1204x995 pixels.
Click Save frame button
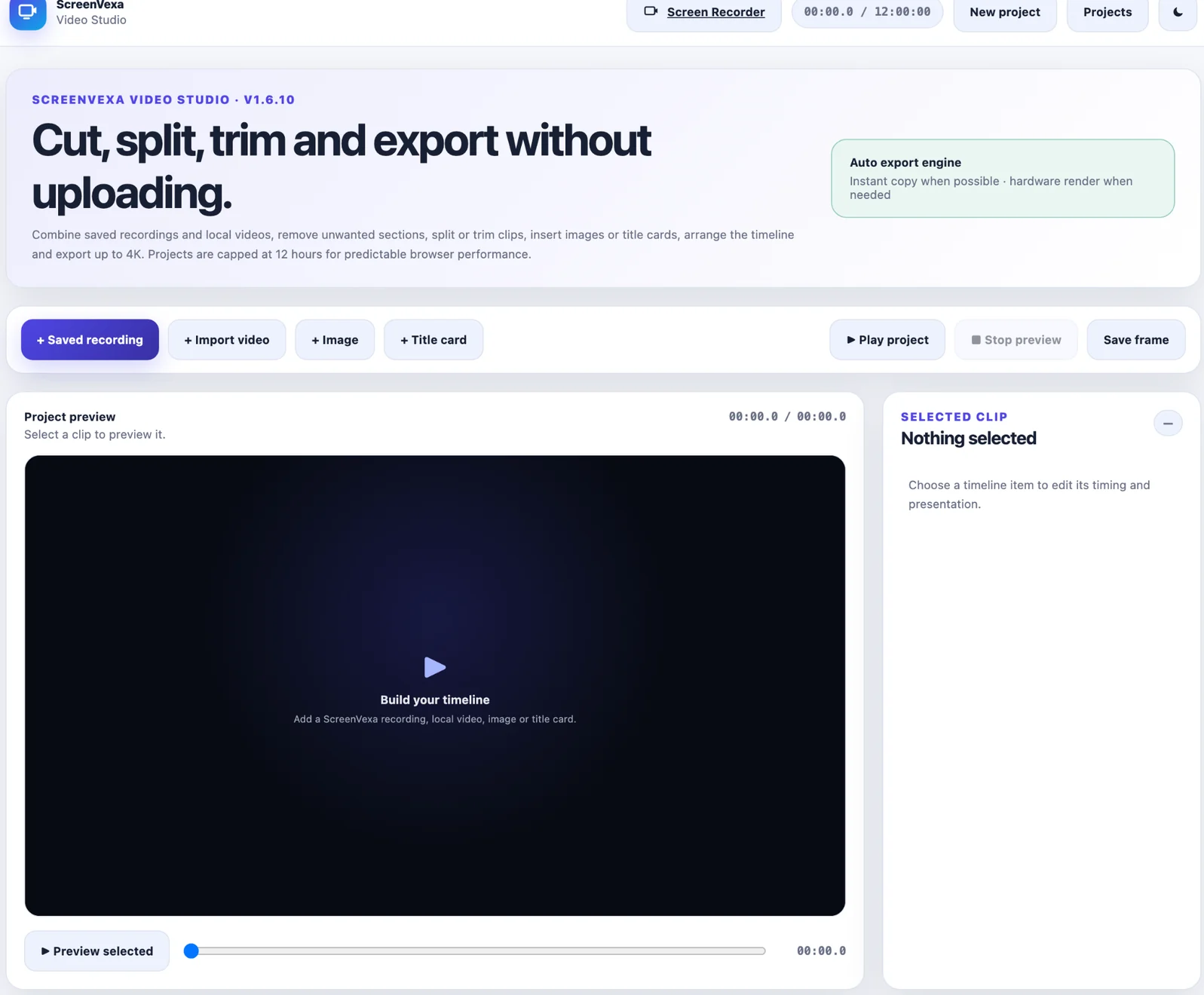pos(1136,340)
